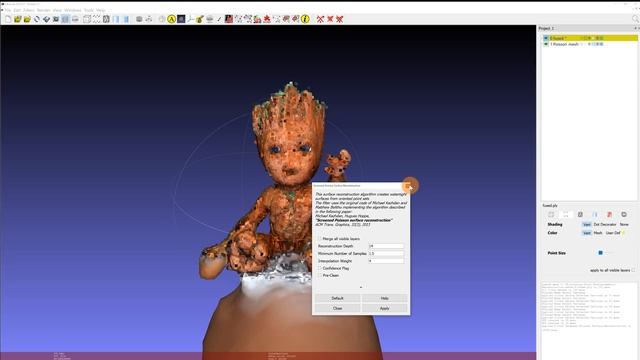Set Color mode to Mesh
Image resolution: width=640 pixels, height=360 pixels.
(x=598, y=233)
